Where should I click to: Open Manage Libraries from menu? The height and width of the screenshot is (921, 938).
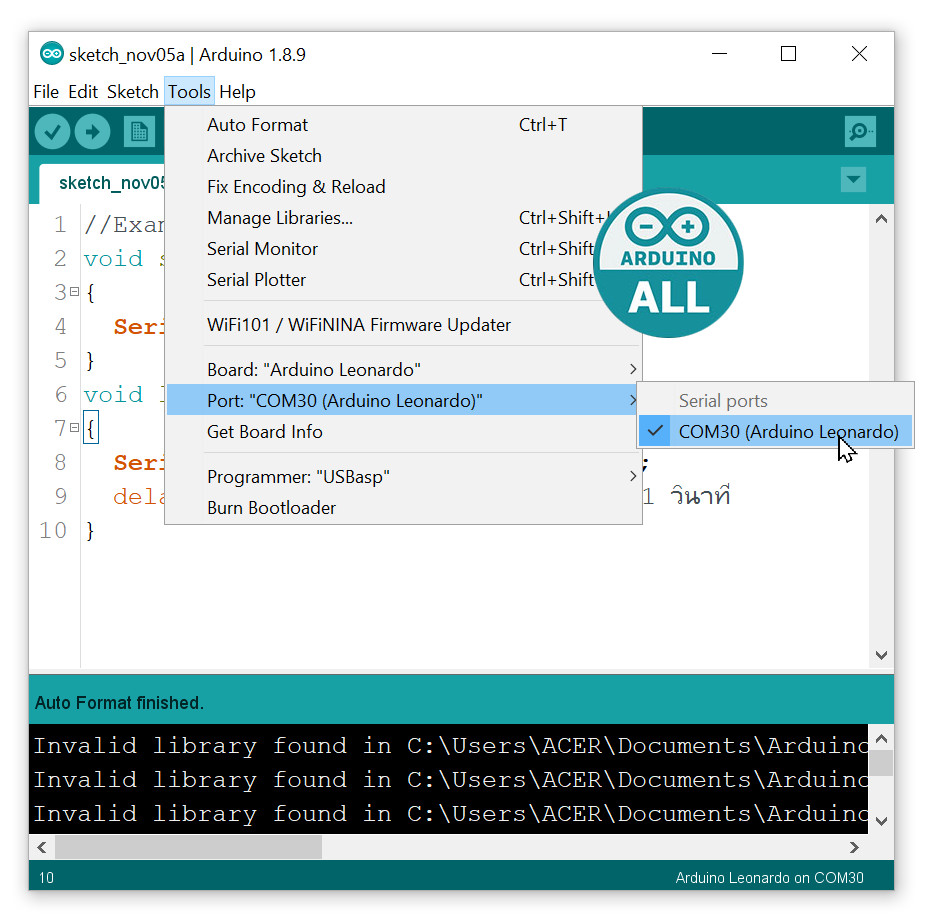pyautogui.click(x=403, y=218)
